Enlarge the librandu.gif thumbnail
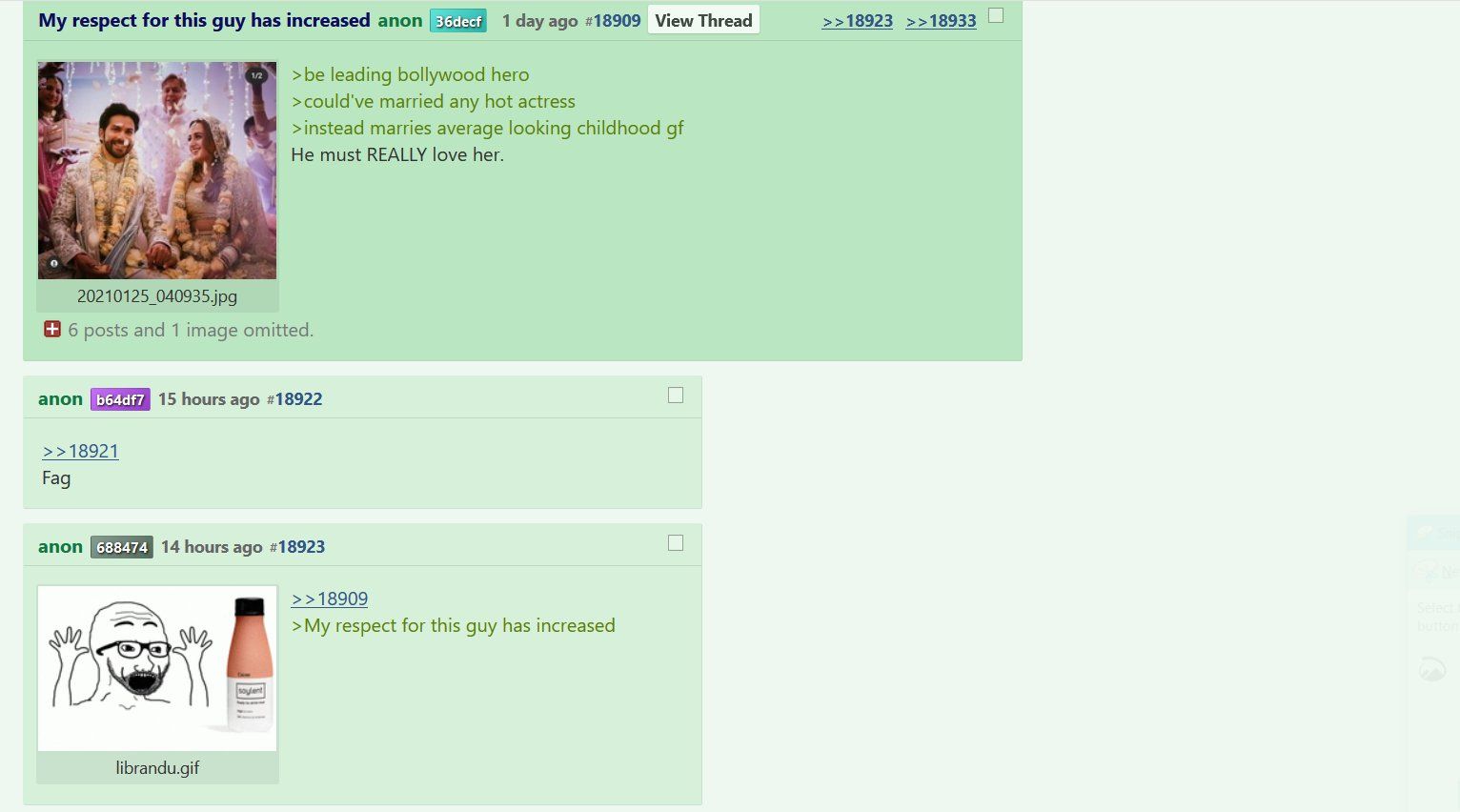This screenshot has width=1460, height=812. [157, 668]
